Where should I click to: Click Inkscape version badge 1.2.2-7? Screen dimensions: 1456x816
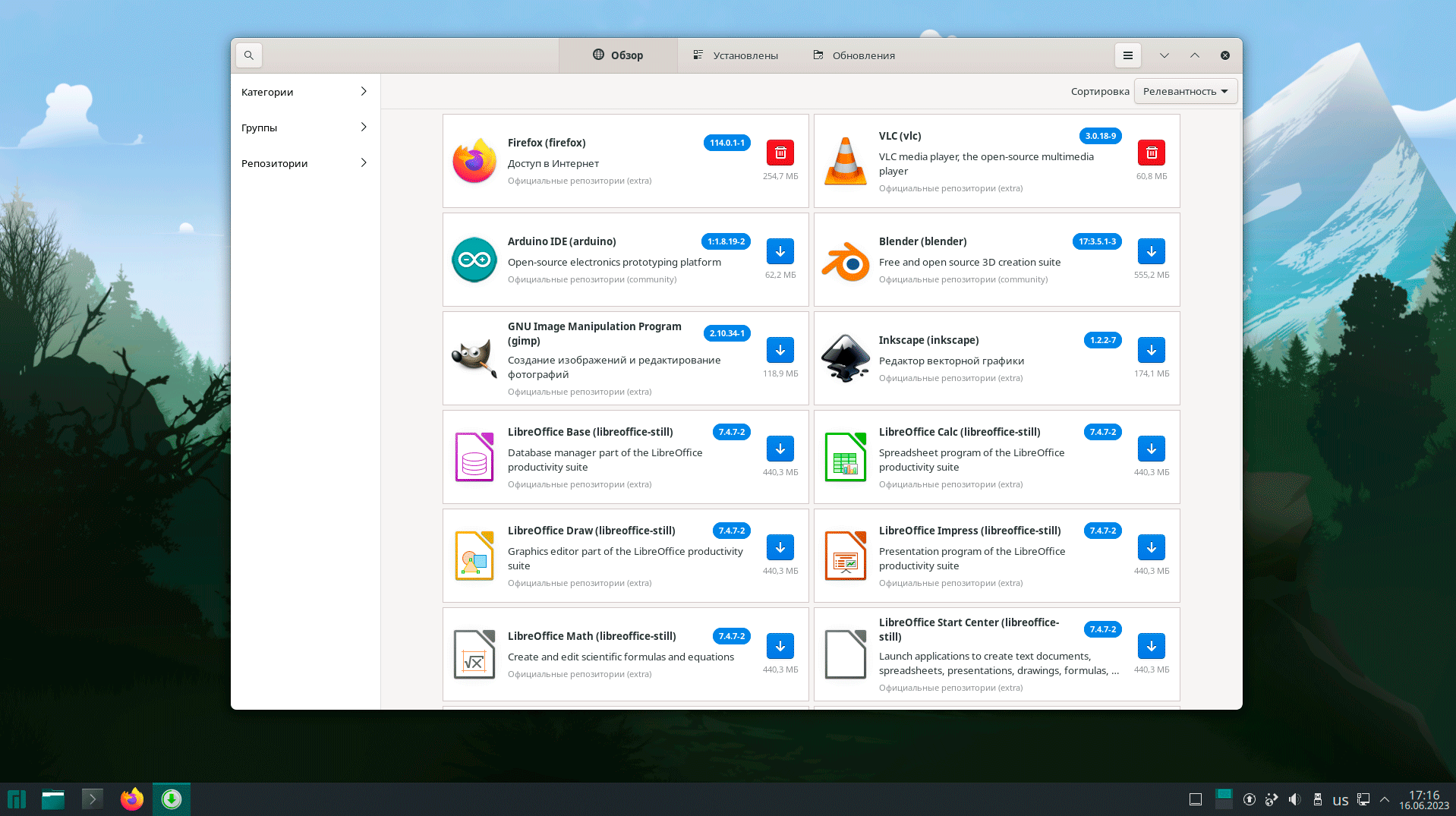[x=1103, y=340]
